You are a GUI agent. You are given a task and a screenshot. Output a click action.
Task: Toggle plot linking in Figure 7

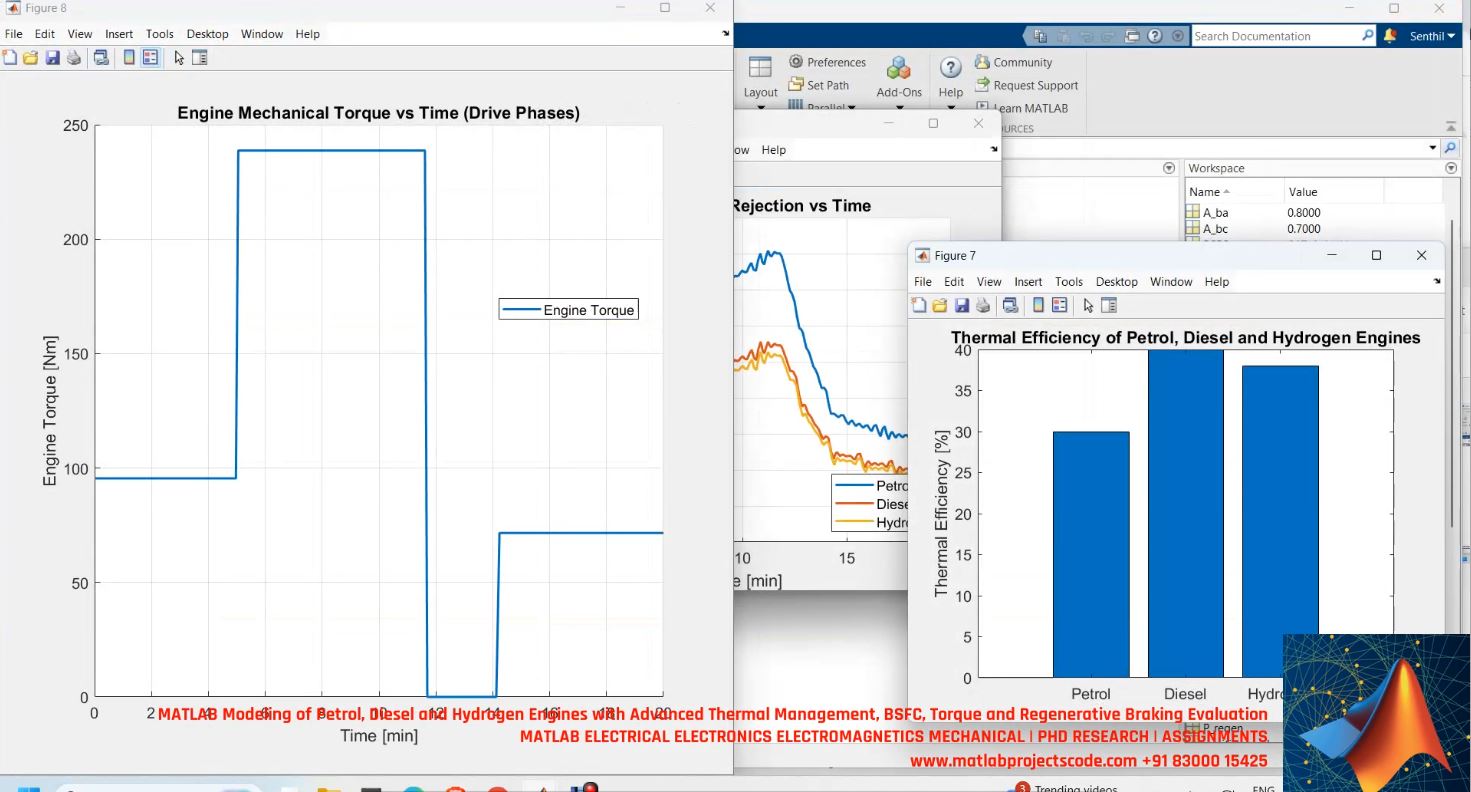click(1011, 305)
